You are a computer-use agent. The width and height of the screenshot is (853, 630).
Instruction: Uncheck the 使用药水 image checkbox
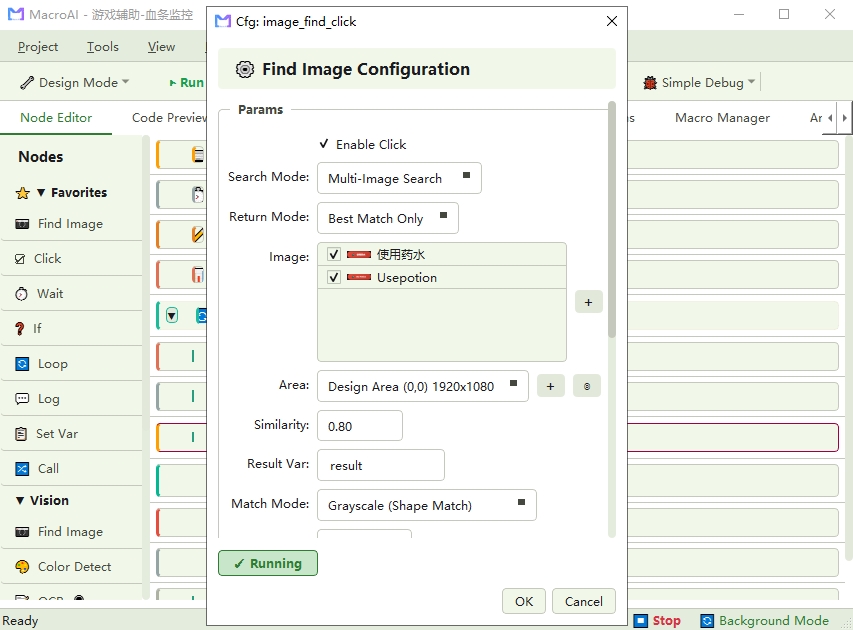(x=334, y=255)
